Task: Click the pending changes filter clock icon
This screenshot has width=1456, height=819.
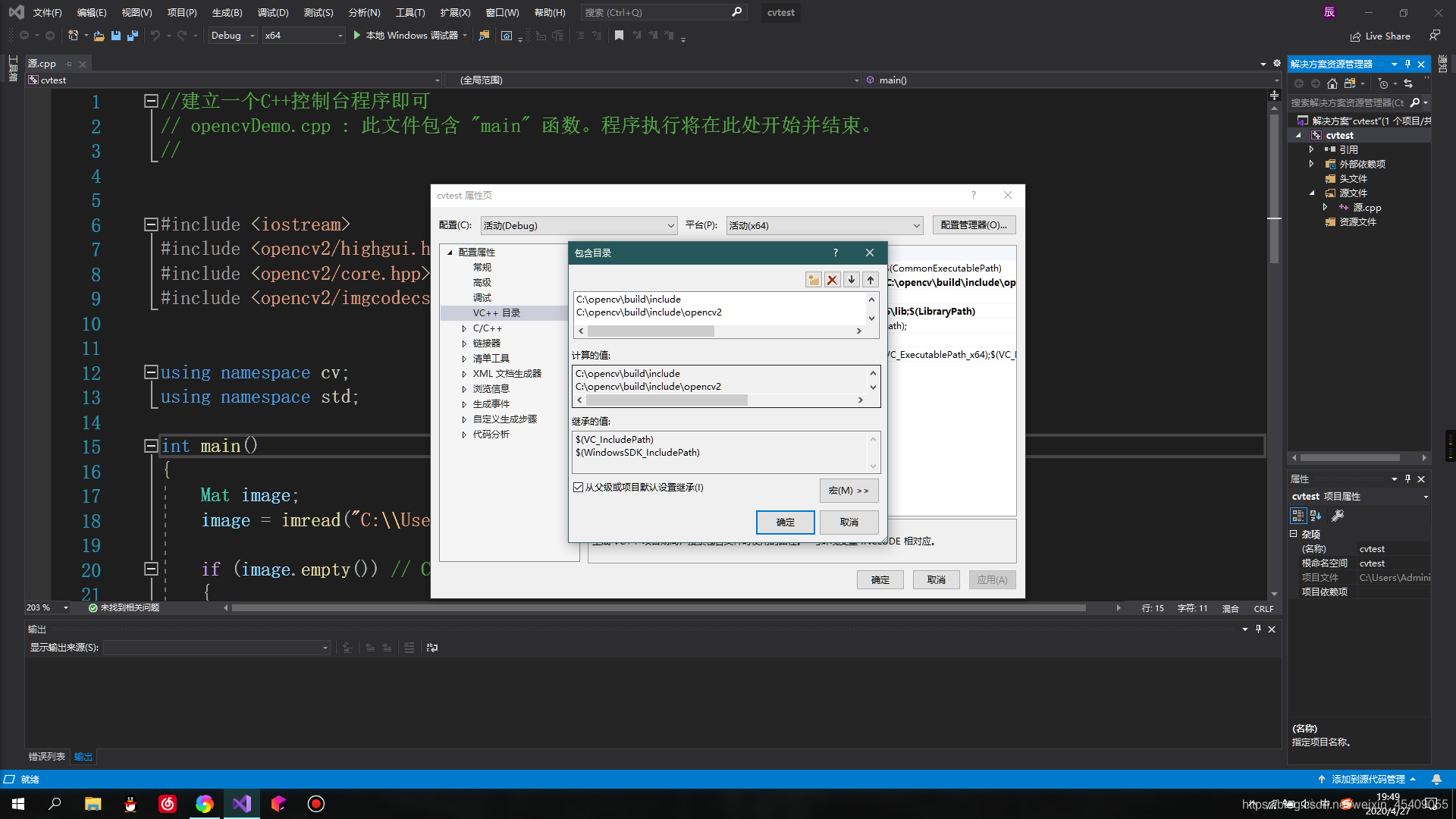Action: [x=1383, y=83]
